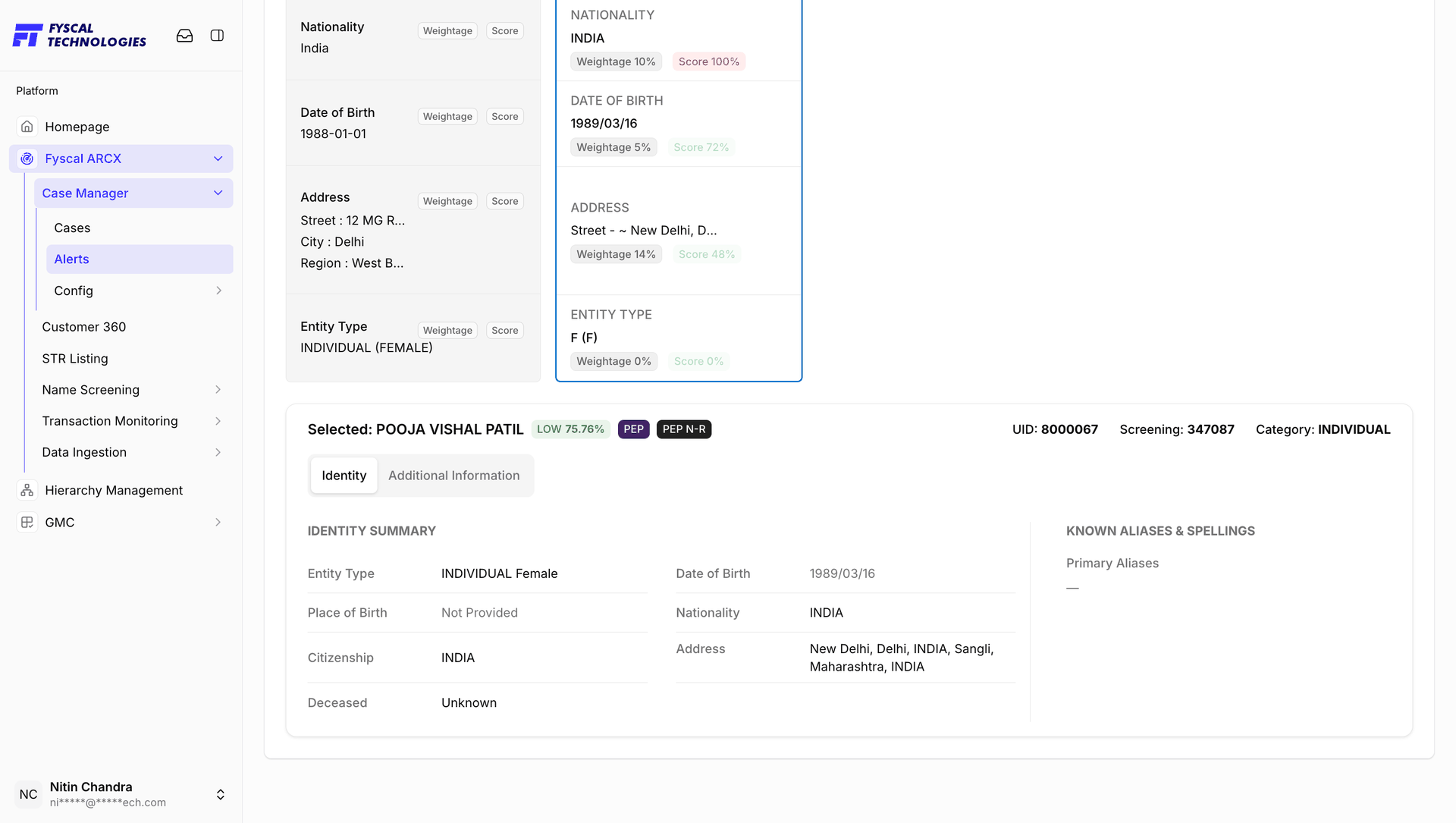This screenshot has height=823, width=1456.
Task: Expand the Config submenu arrow
Action: coord(218,291)
